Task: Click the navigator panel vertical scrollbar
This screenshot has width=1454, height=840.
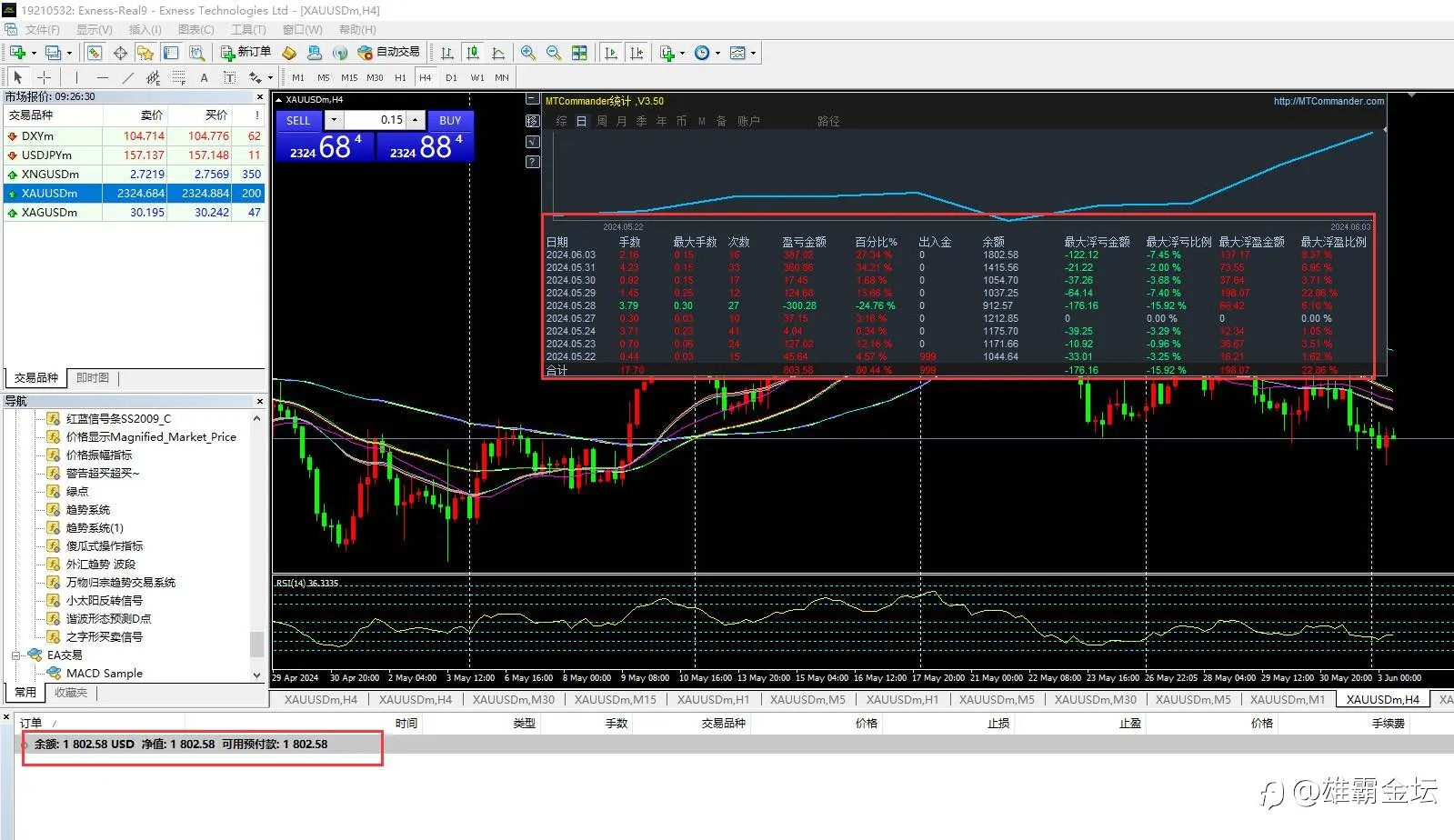Action: click(256, 545)
